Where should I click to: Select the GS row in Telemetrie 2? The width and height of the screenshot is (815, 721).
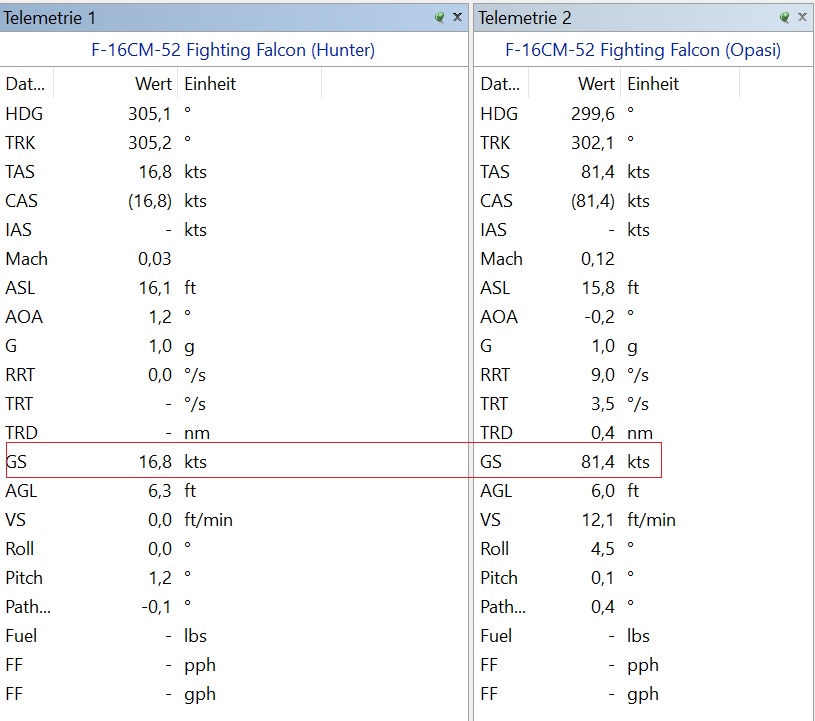coord(644,462)
